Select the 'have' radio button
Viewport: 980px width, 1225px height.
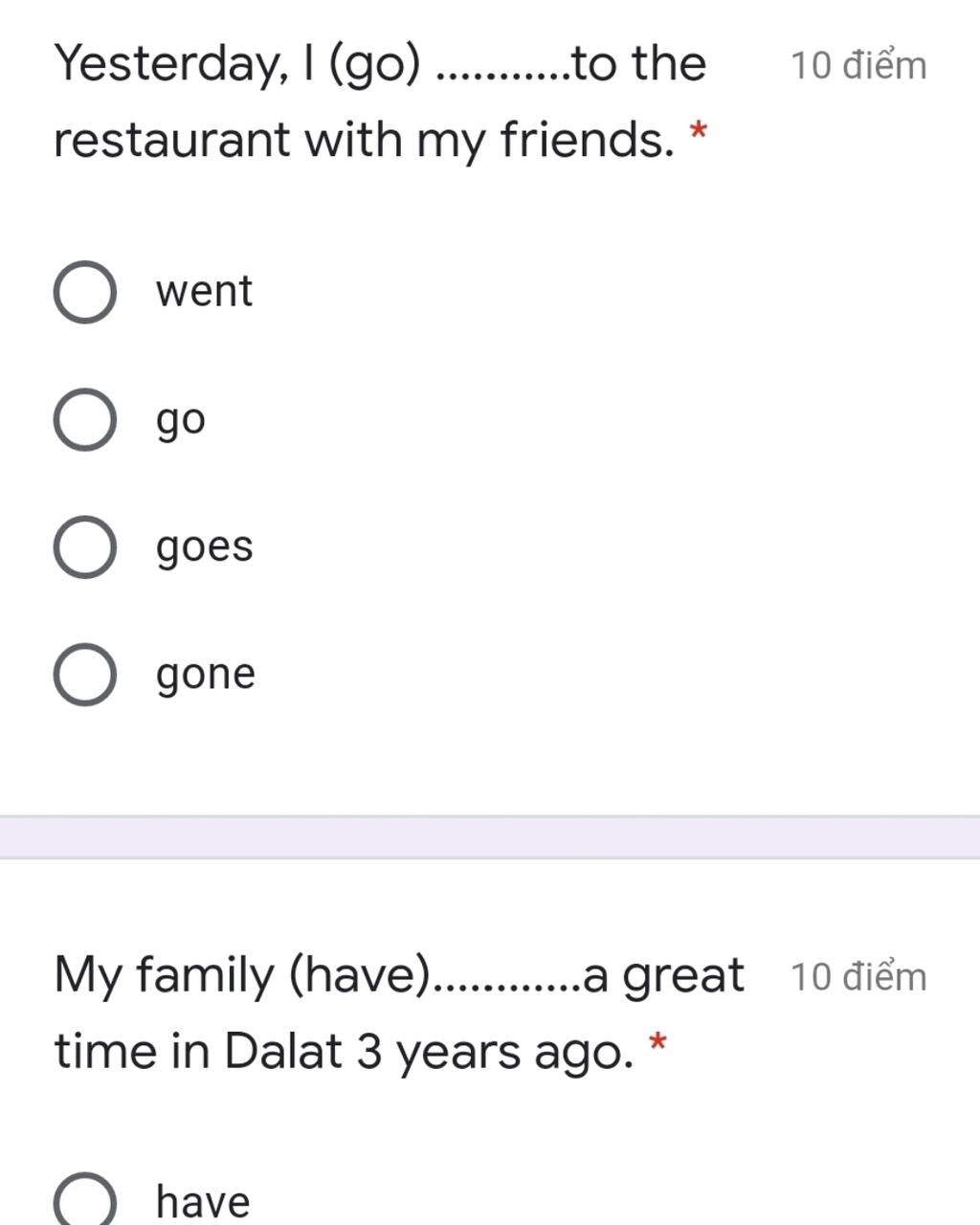[x=85, y=1201]
